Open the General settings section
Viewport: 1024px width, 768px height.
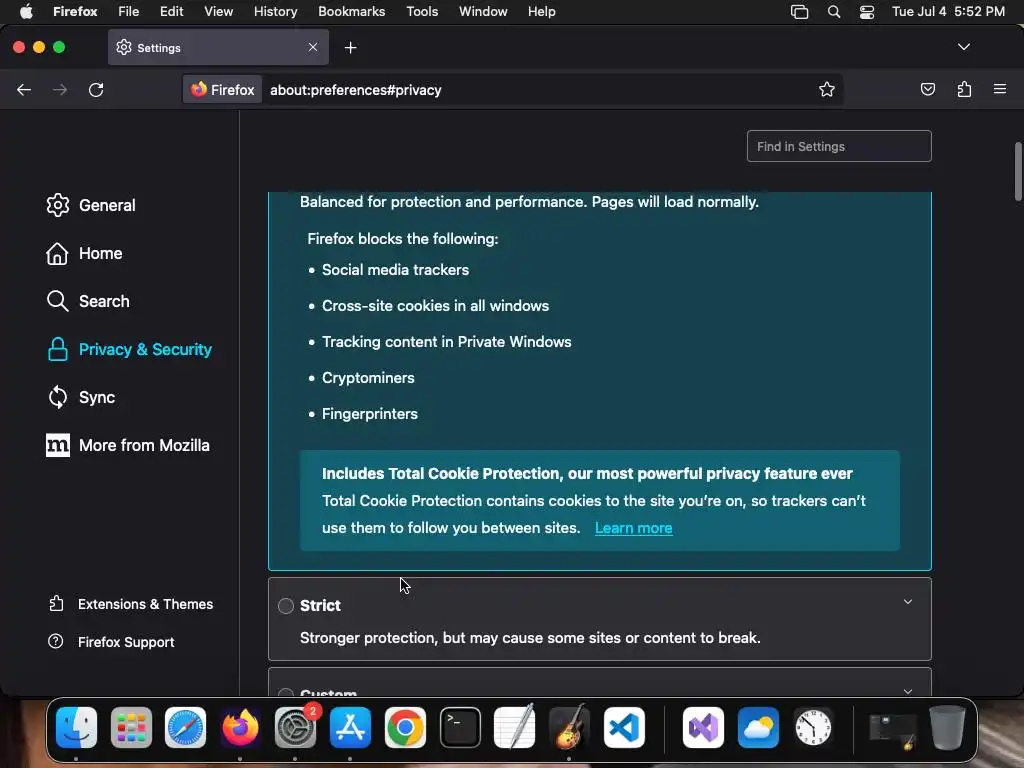[91, 205]
